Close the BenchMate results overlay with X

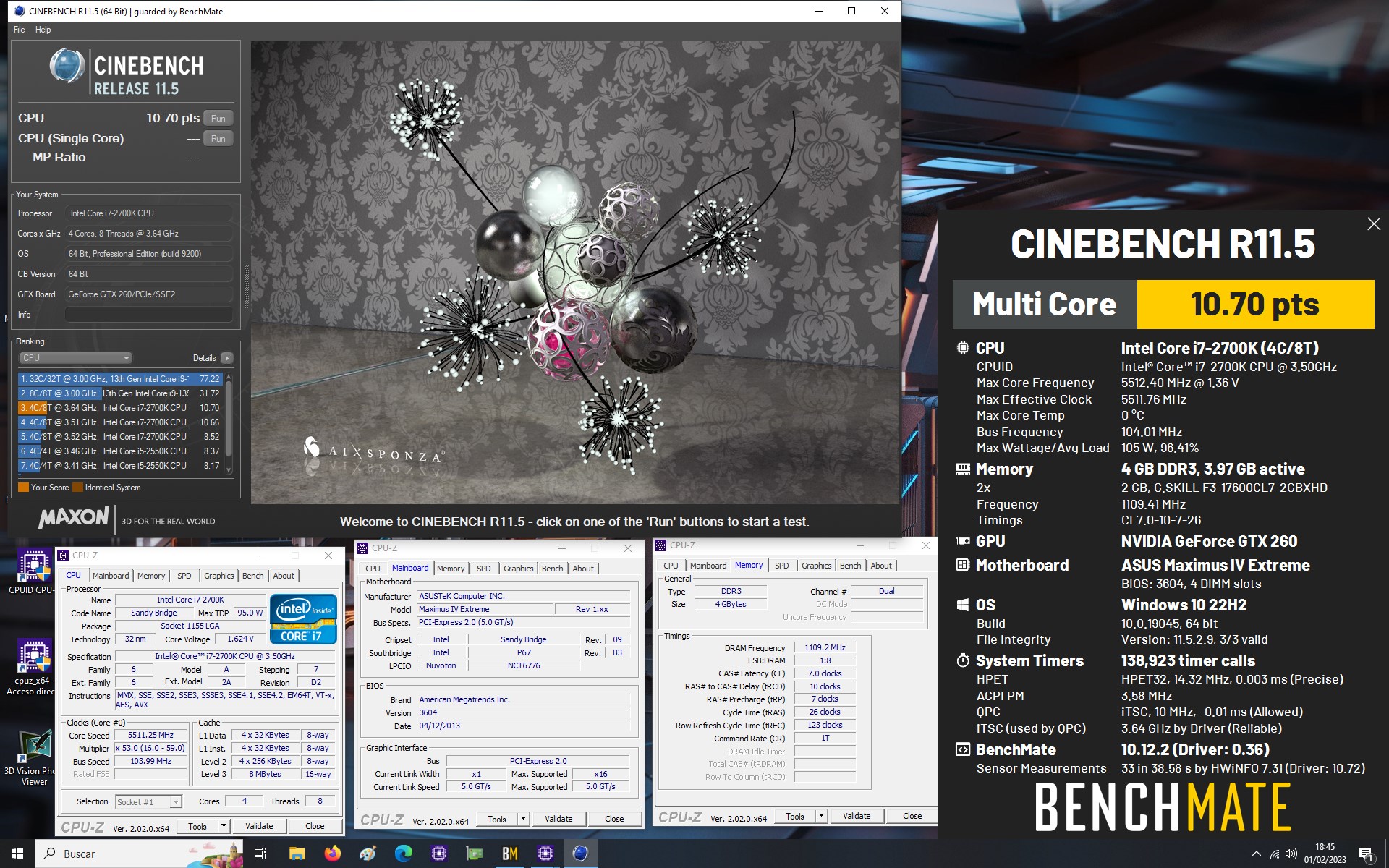pyautogui.click(x=1374, y=224)
